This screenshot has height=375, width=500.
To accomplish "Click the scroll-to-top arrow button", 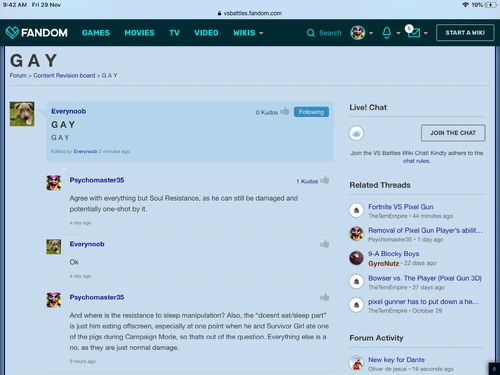I will pos(494,369).
